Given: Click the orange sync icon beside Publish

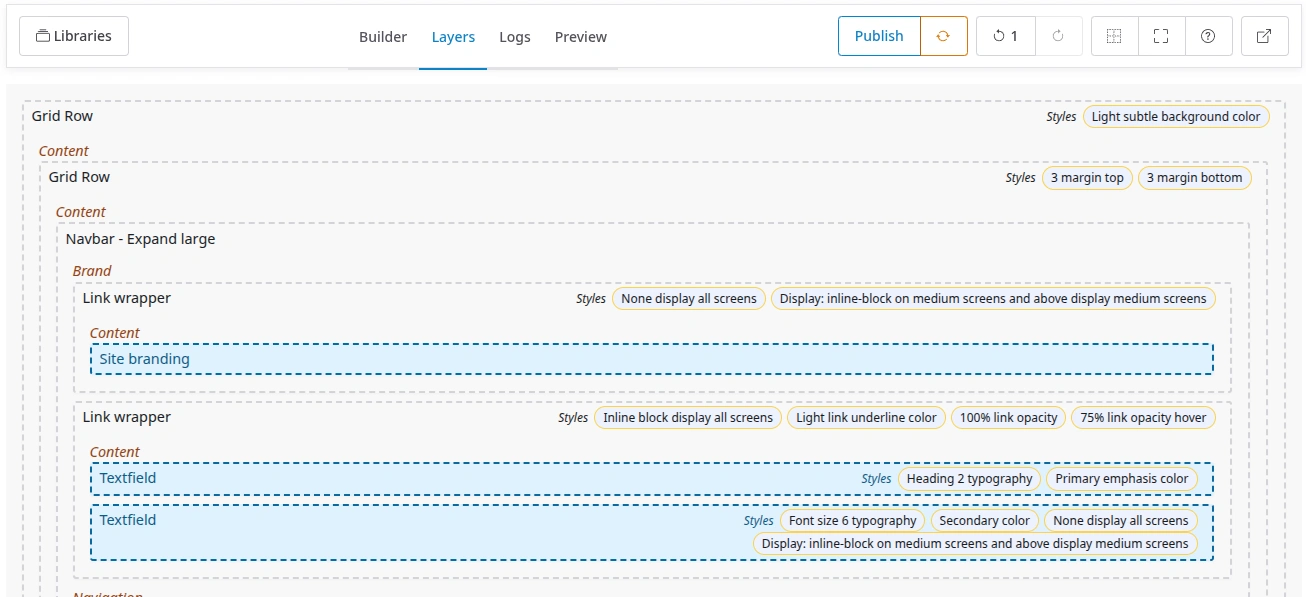Looking at the screenshot, I should click(943, 36).
